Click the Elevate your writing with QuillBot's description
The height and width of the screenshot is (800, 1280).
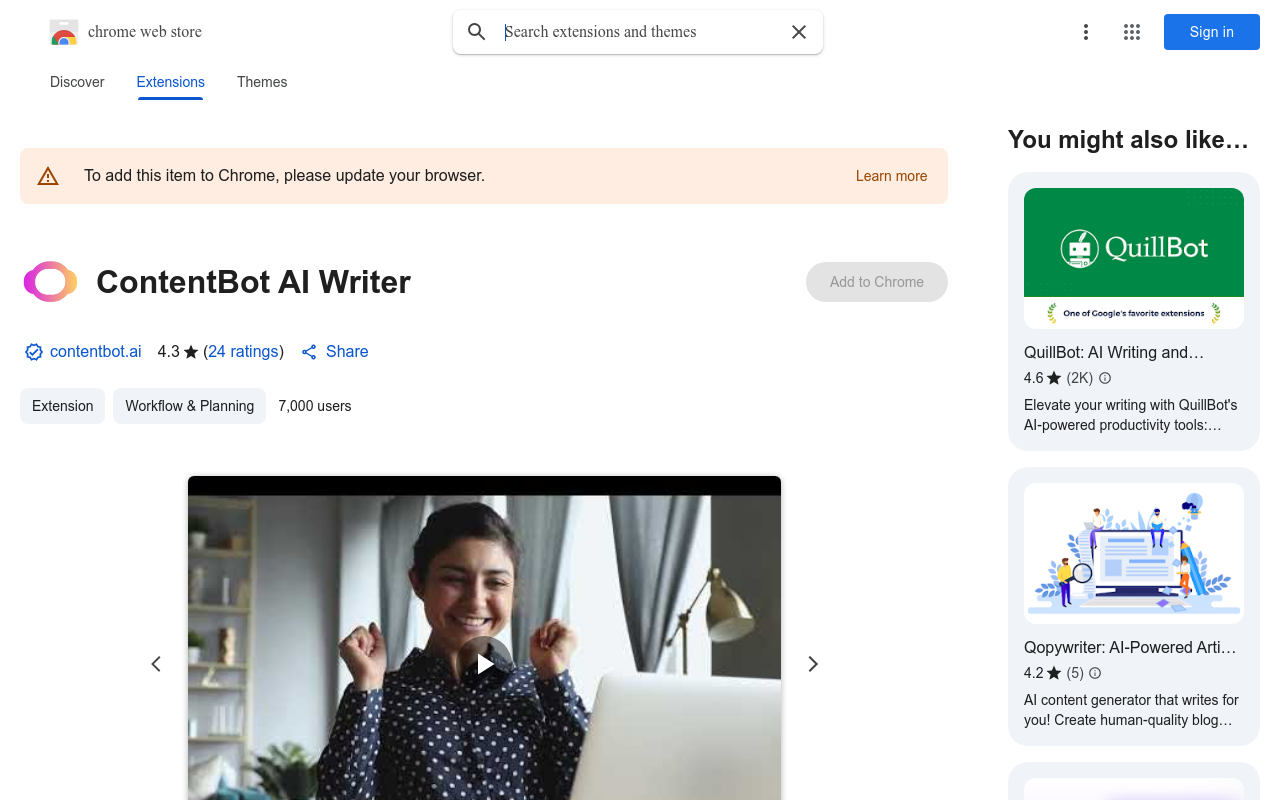1131,415
